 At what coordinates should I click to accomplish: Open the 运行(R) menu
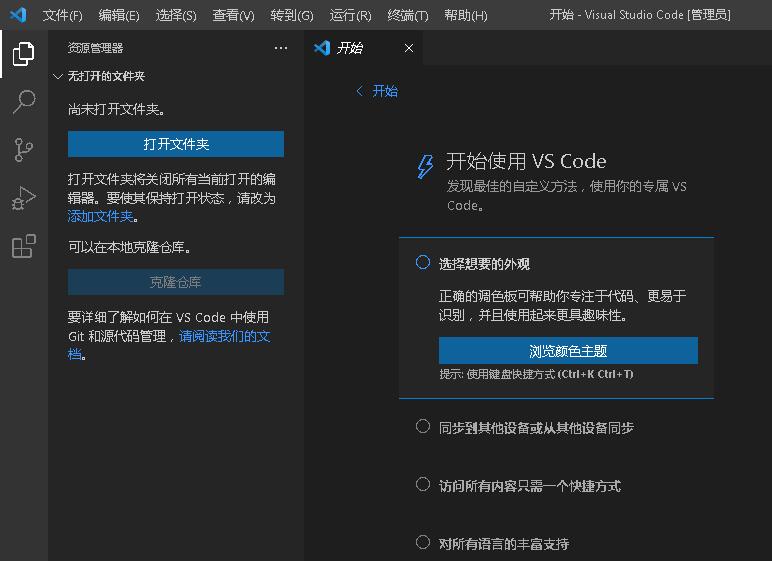[350, 15]
